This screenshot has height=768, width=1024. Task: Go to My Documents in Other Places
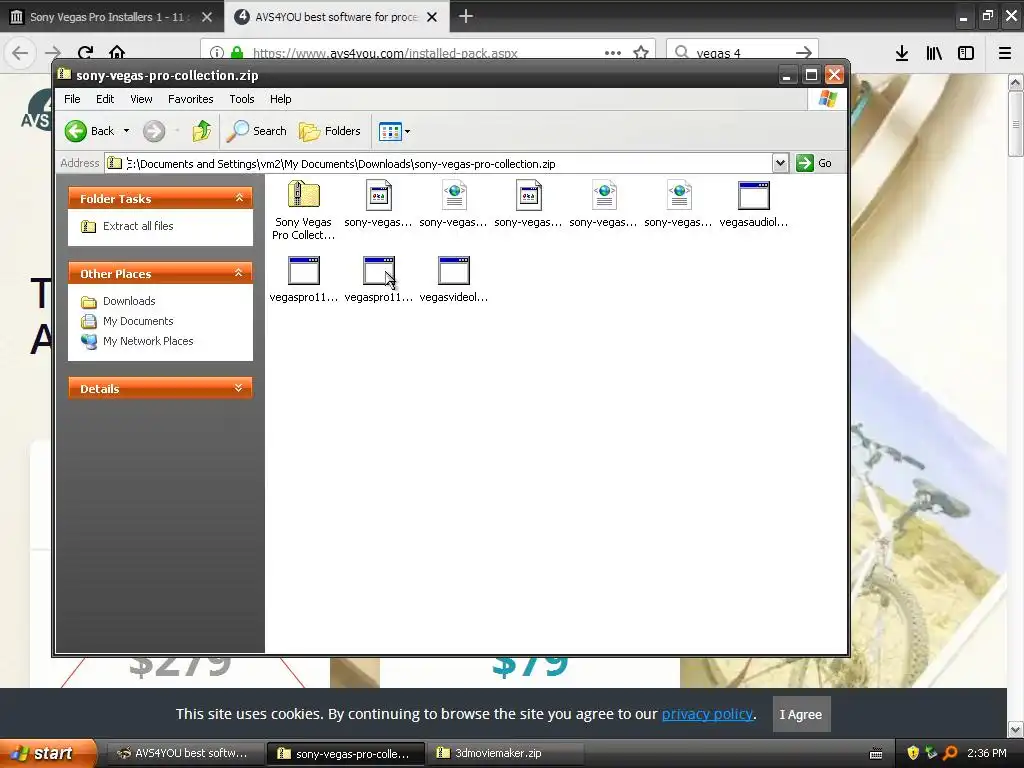pos(138,321)
